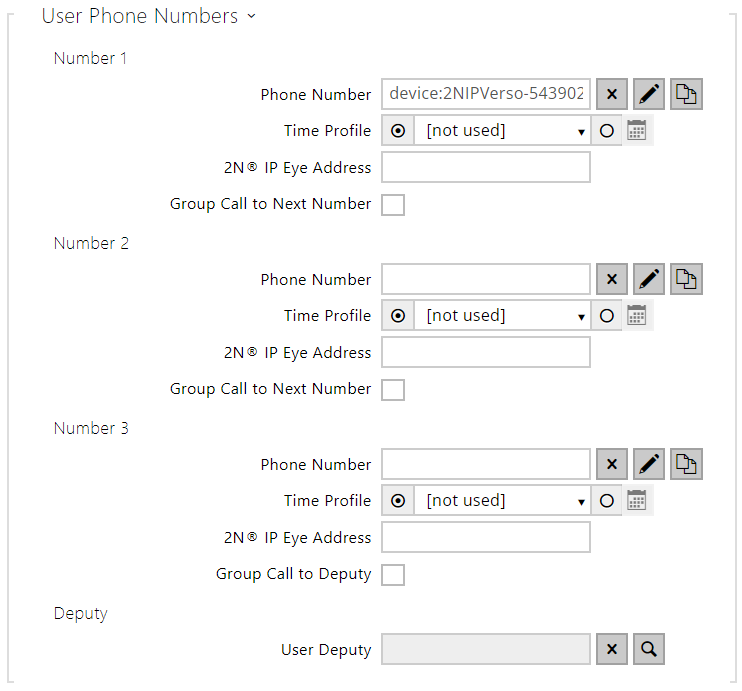Image resolution: width=742 pixels, height=691 pixels.
Task: Search for a User Deputy
Action: (x=649, y=649)
